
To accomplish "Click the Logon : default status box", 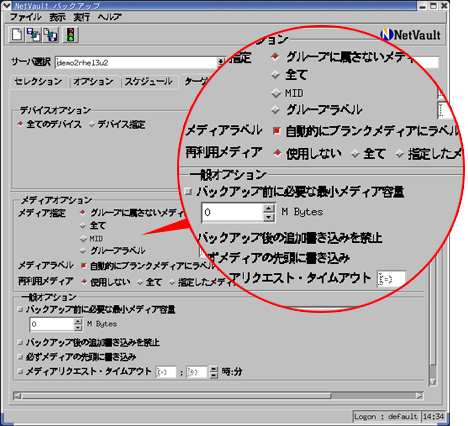I will [x=386, y=416].
